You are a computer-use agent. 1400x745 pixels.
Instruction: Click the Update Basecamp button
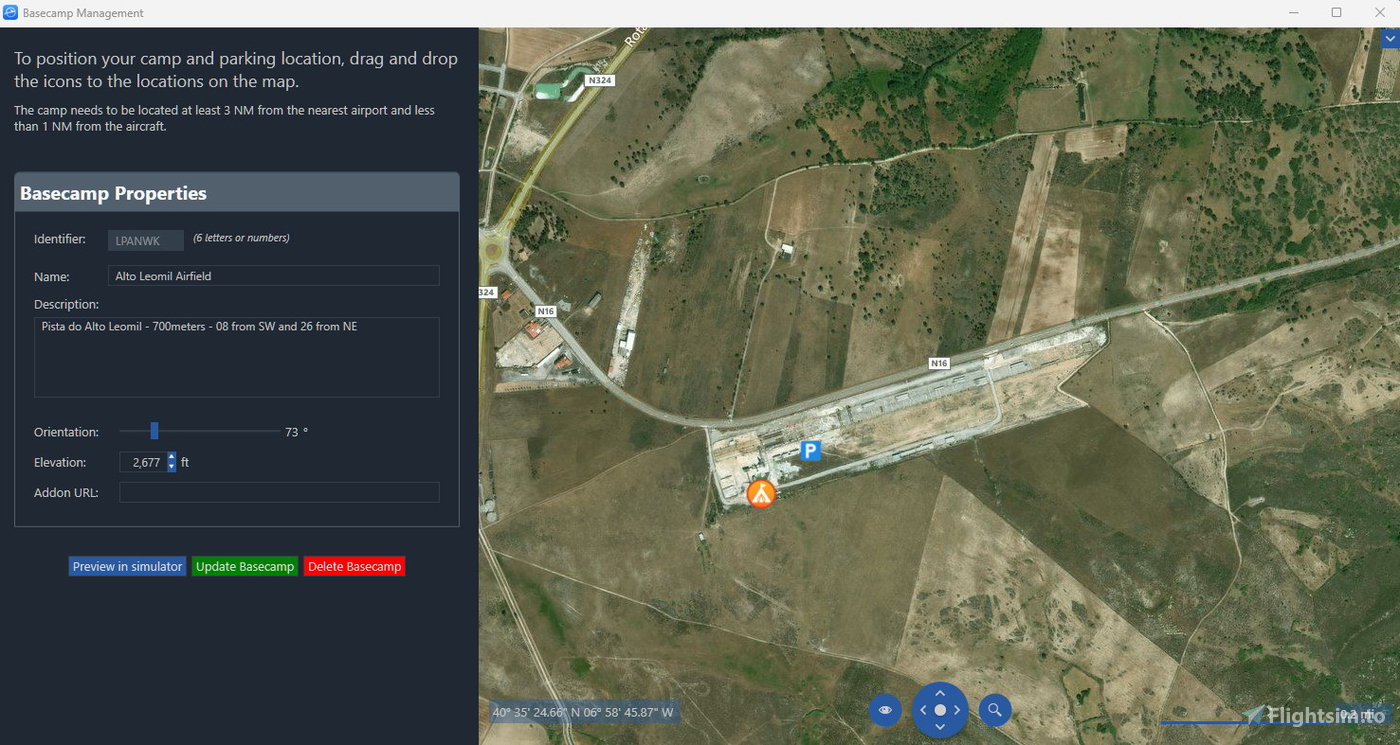[244, 565]
